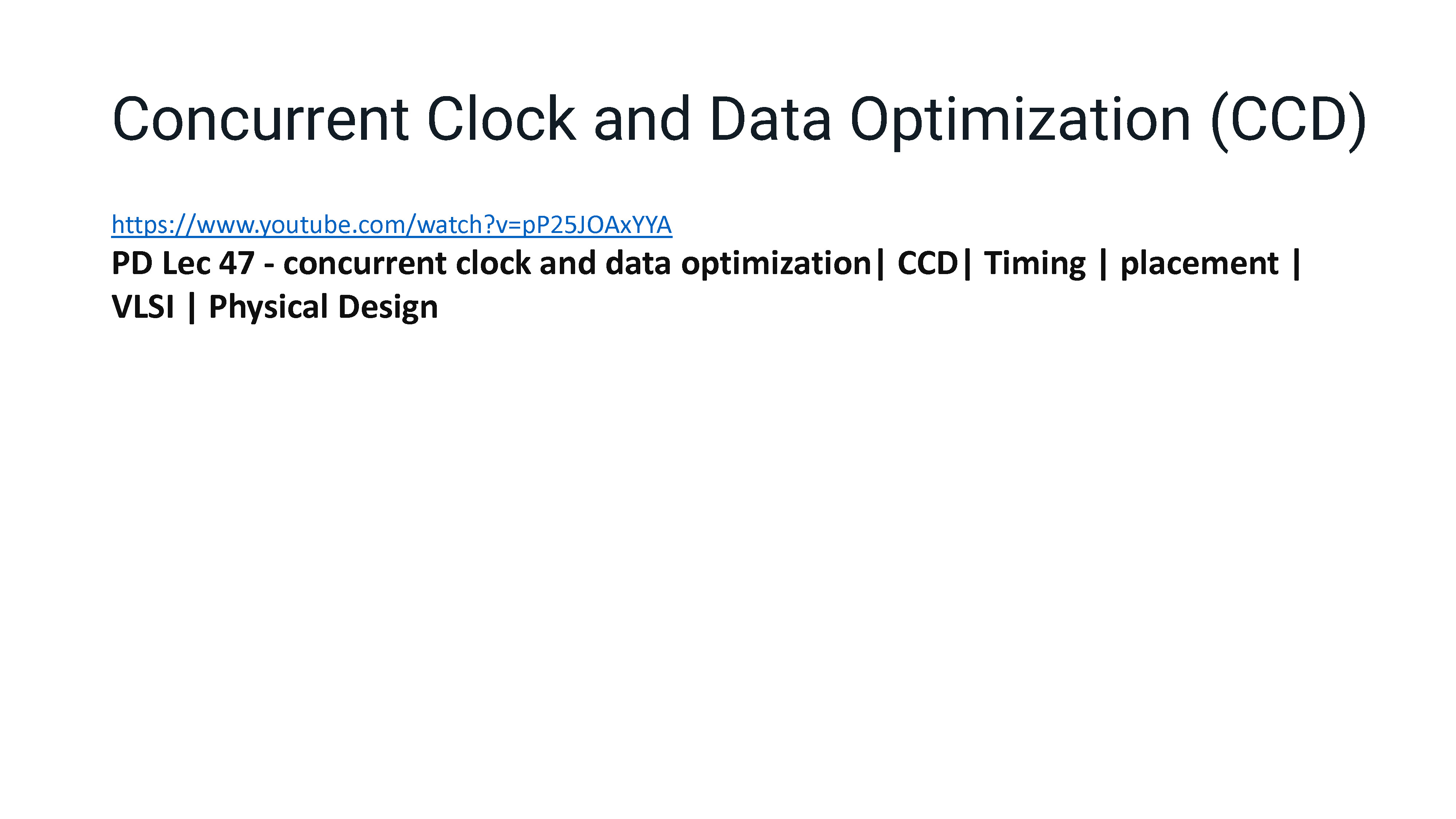Click 'PD' at the start of the bold caption
Viewport: 1456px width, 819px height.
click(132, 264)
